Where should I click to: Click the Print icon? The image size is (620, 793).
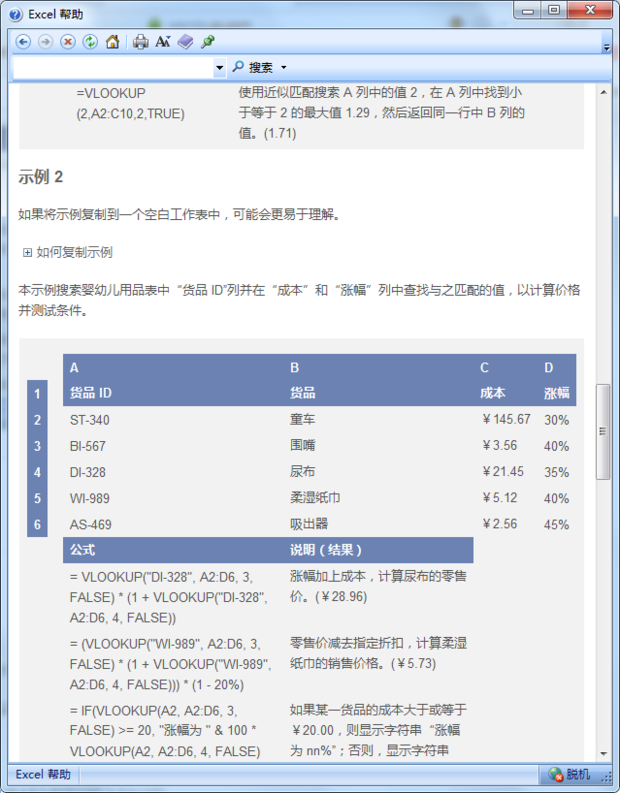point(140,41)
